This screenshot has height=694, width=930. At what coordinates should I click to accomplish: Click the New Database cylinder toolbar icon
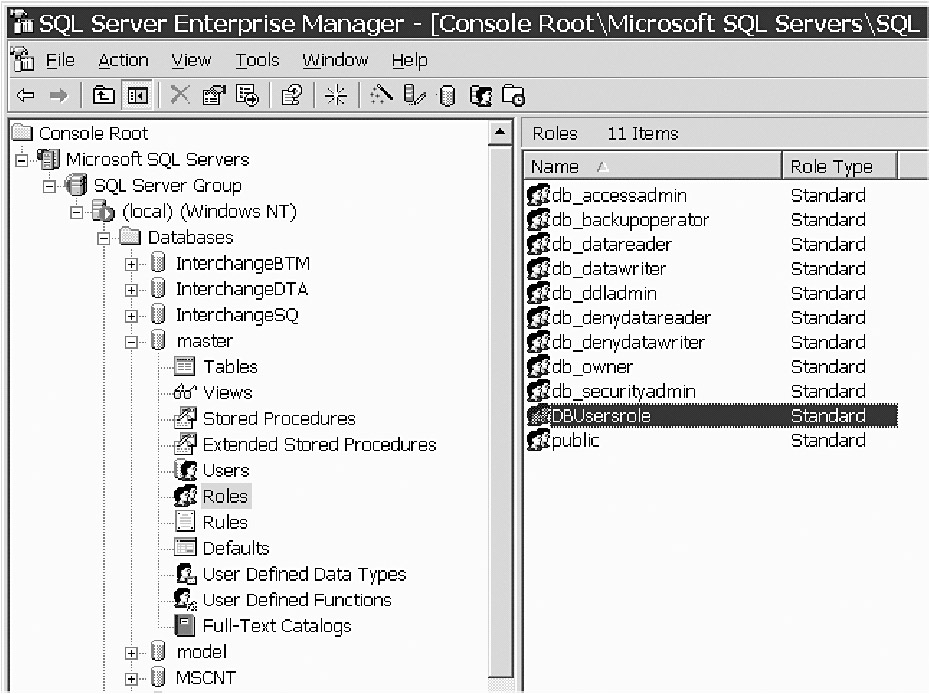(447, 96)
